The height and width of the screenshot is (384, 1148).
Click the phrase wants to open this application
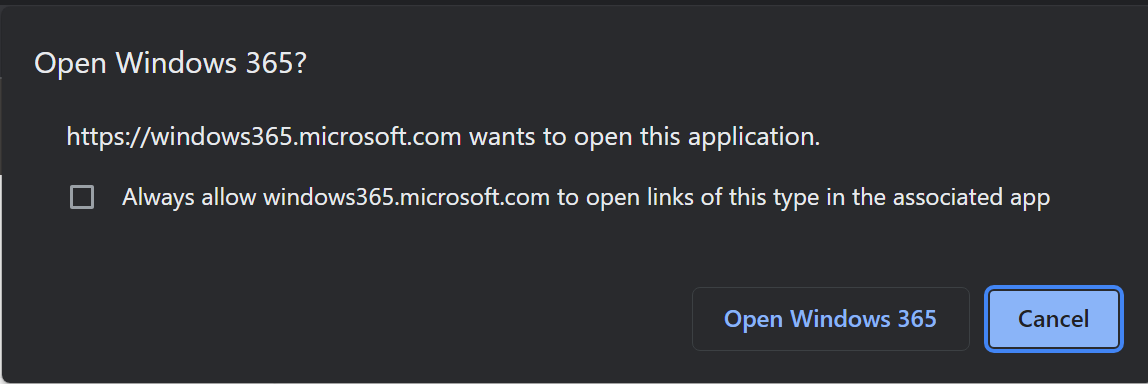click(644, 137)
